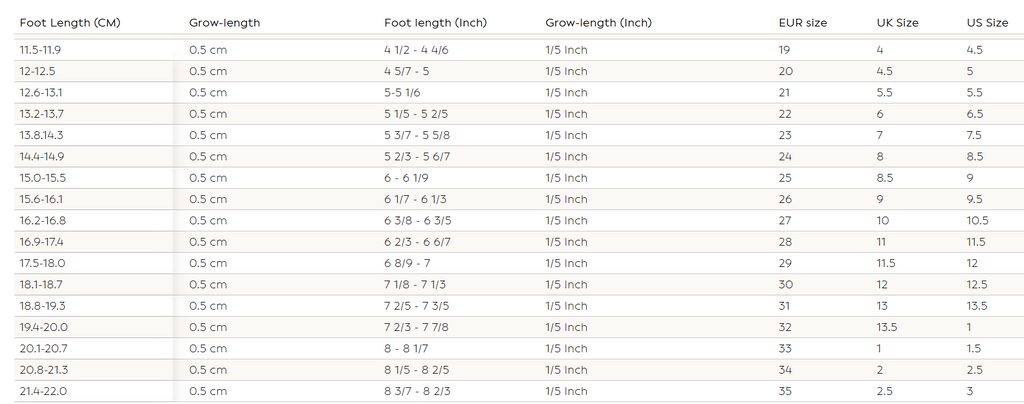Select EUR size 25 cell
The width and height of the screenshot is (1024, 404).
pyautogui.click(x=785, y=178)
